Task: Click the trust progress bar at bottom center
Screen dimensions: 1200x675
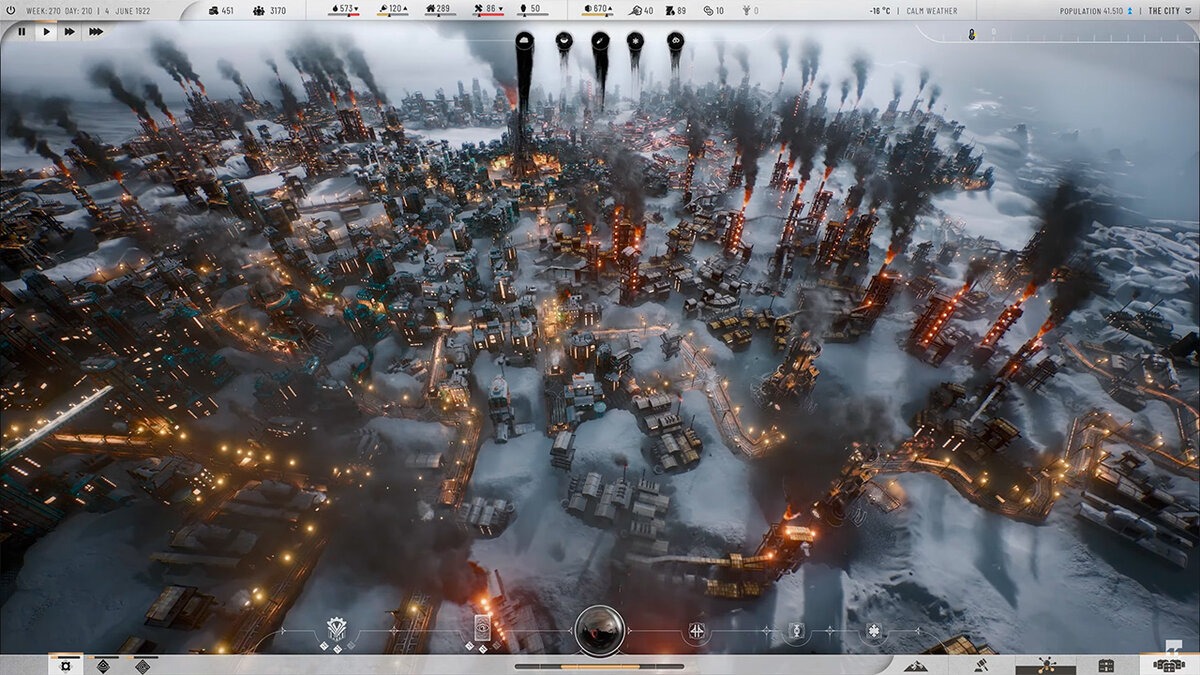Action: pyautogui.click(x=600, y=666)
